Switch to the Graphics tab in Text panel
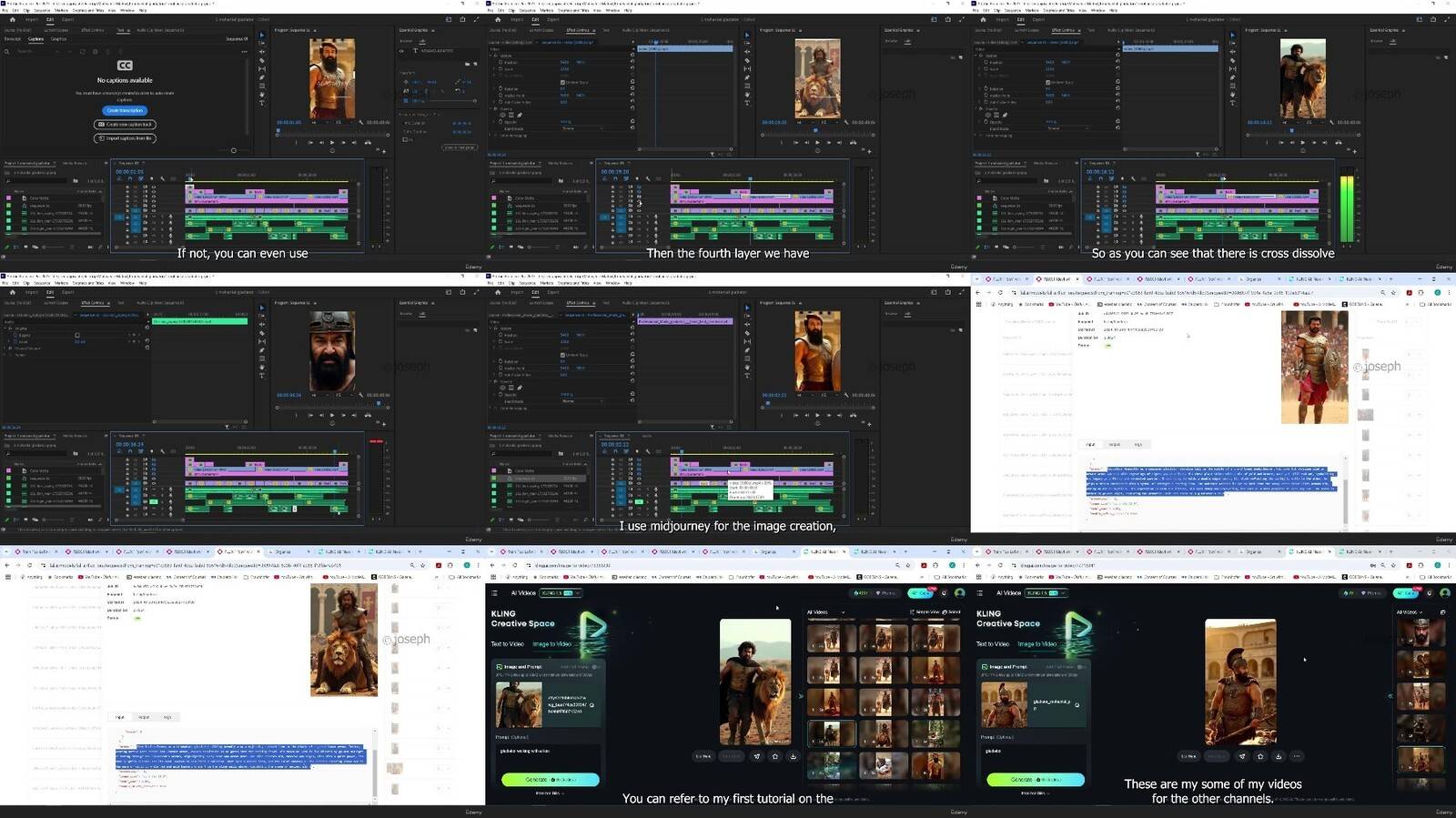The image size is (1456, 818). click(x=58, y=39)
